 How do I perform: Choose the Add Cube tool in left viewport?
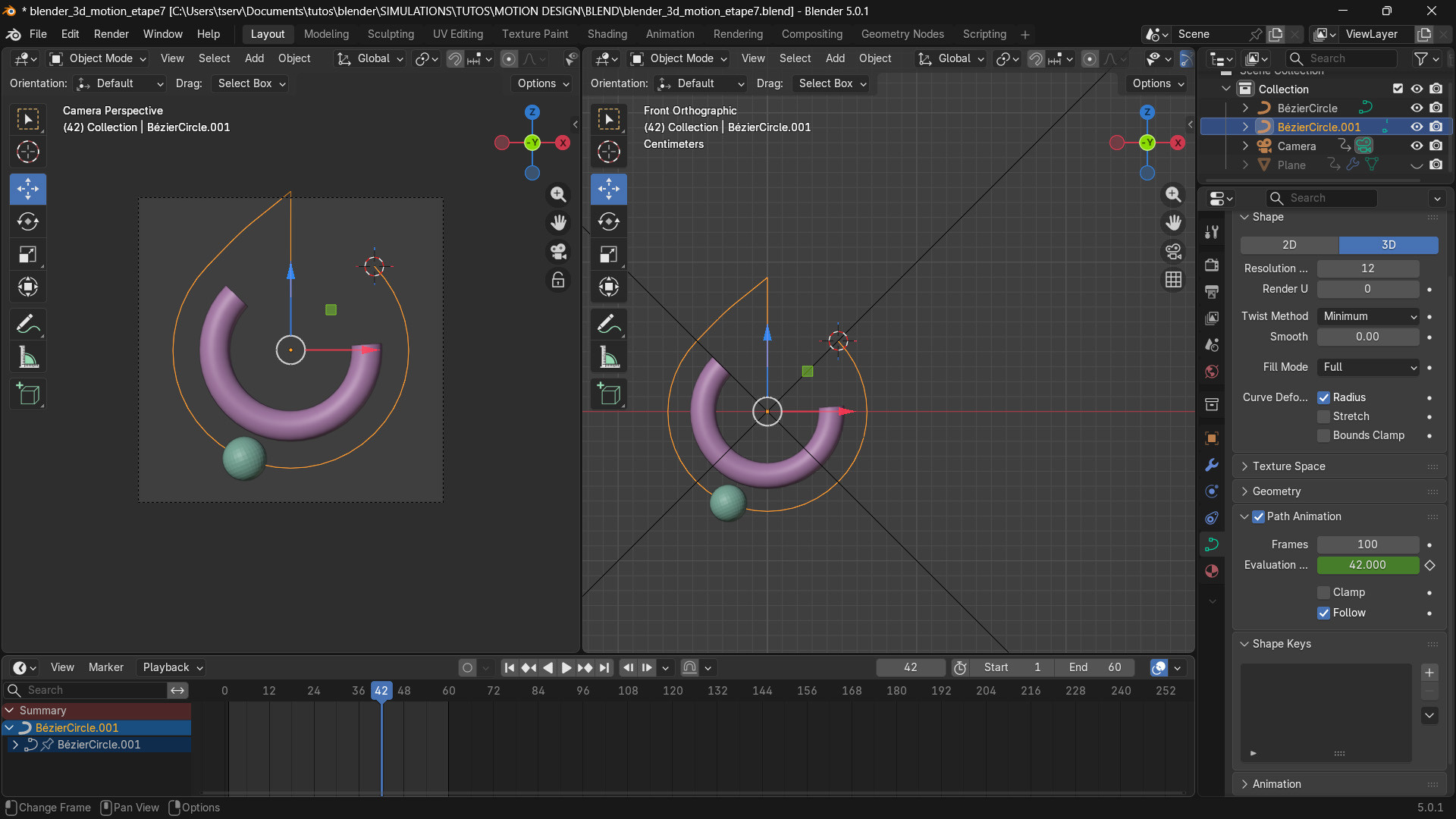point(28,394)
